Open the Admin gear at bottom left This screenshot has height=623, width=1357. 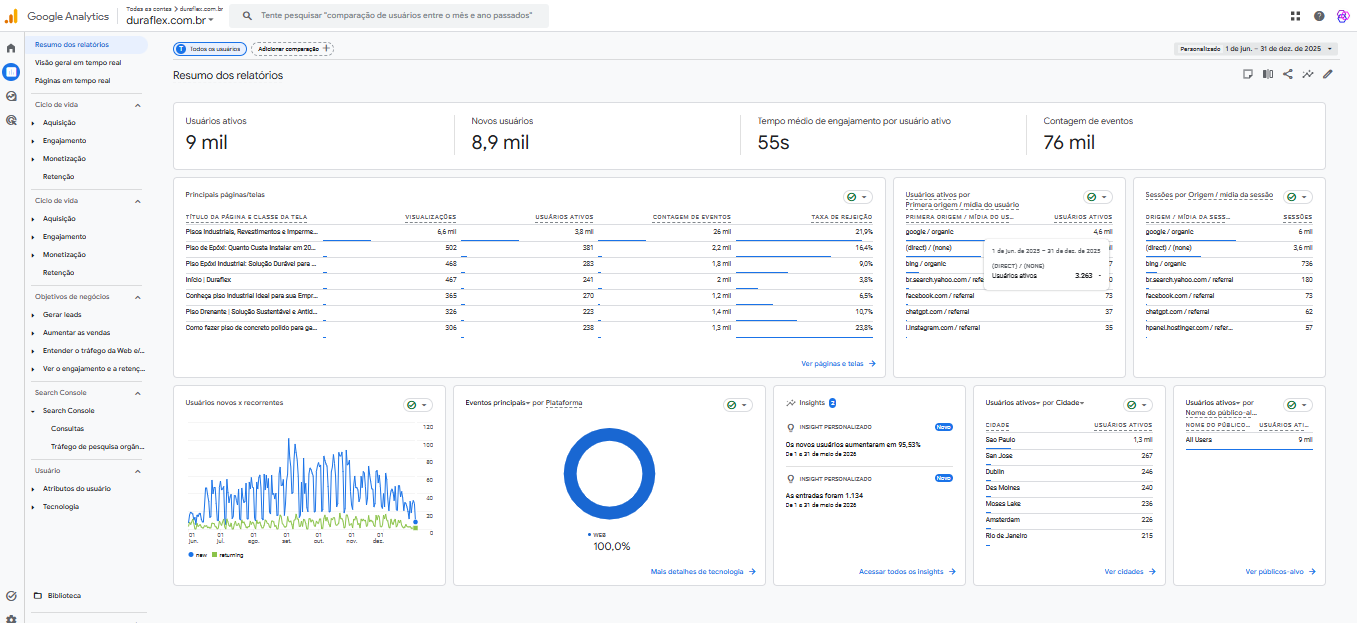[11, 618]
